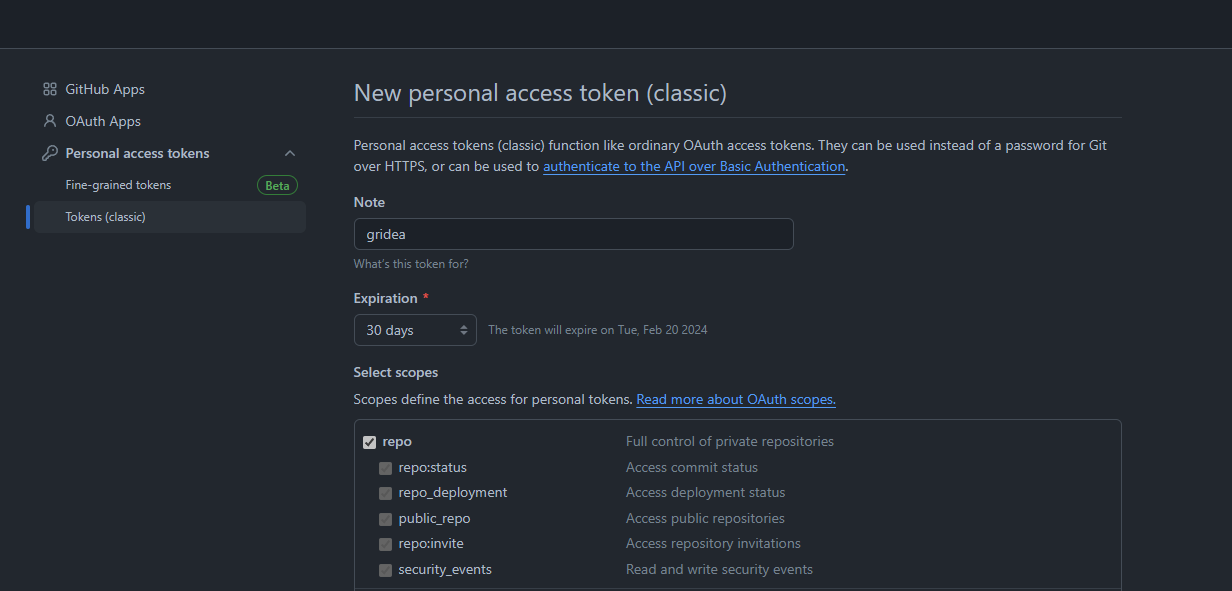Select Fine-grained tokens in the sidebar

click(x=118, y=185)
